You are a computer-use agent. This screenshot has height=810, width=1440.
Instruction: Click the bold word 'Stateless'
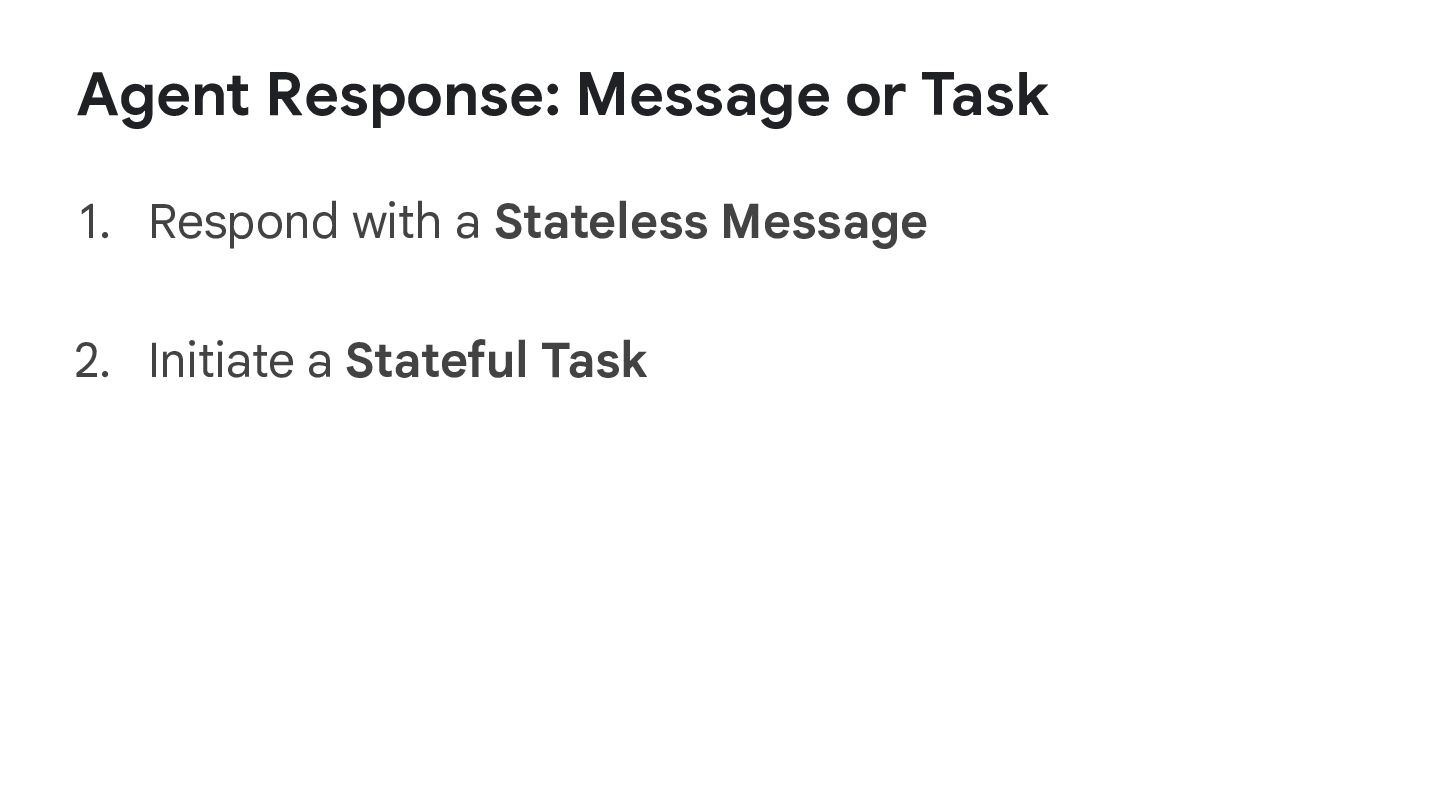tap(600, 222)
